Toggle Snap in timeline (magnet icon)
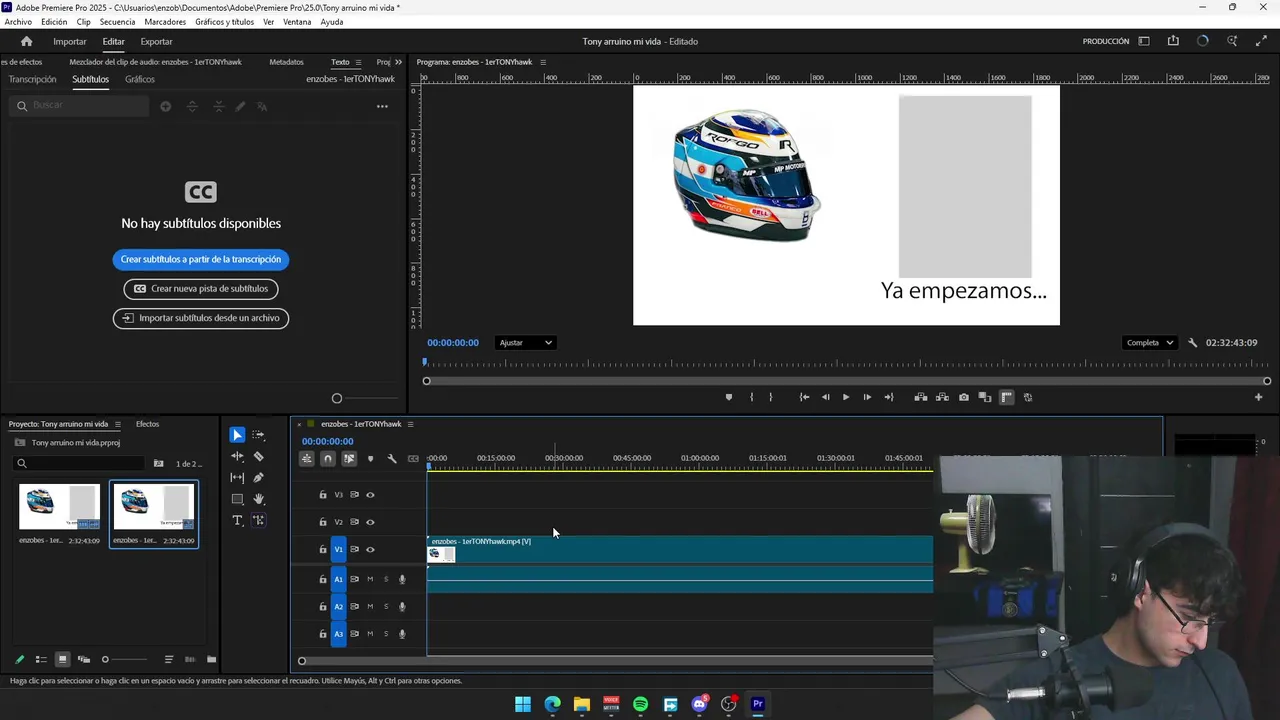The image size is (1280, 720). click(328, 459)
